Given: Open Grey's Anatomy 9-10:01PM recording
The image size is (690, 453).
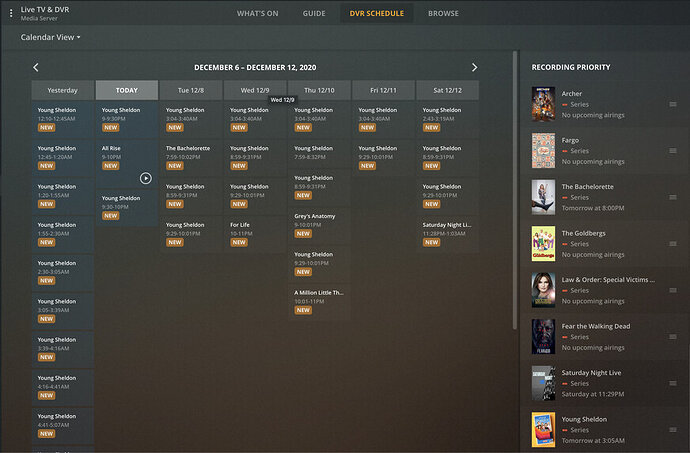Looking at the screenshot, I should coord(319,226).
